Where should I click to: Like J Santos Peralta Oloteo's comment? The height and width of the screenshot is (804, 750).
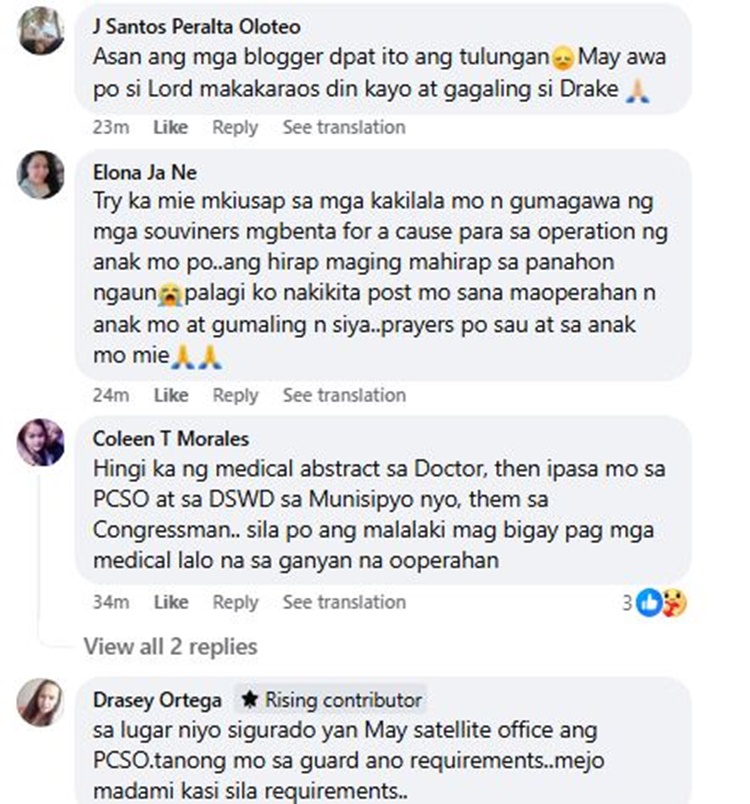tap(171, 127)
